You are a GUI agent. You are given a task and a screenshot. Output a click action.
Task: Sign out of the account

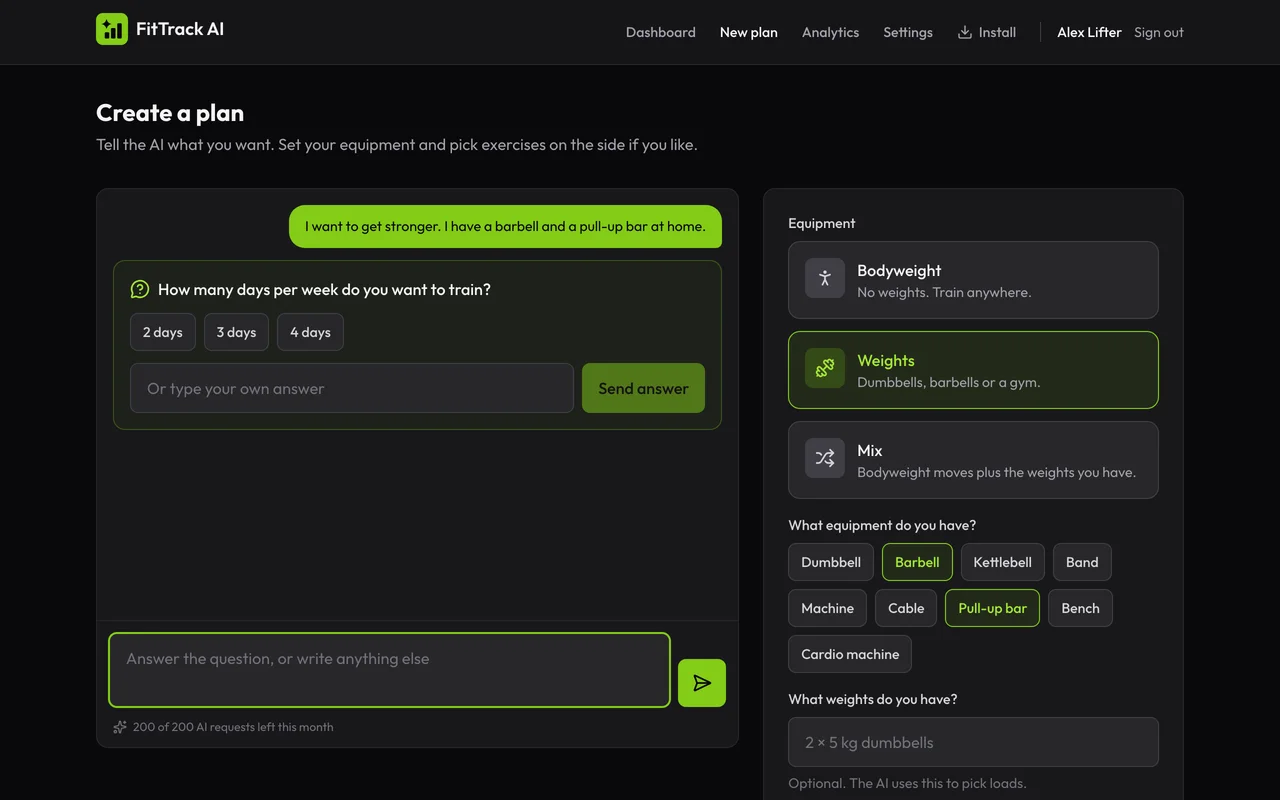coord(1159,32)
